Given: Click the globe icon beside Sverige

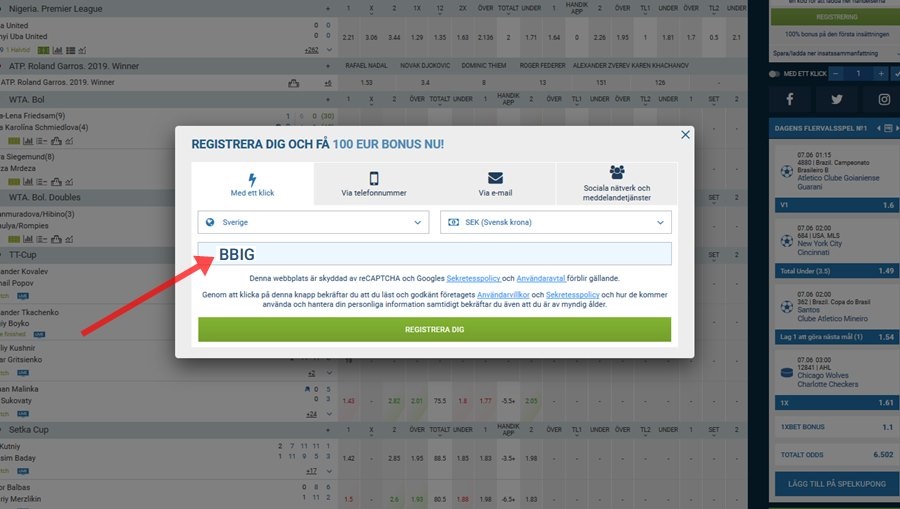Looking at the screenshot, I should [210, 222].
